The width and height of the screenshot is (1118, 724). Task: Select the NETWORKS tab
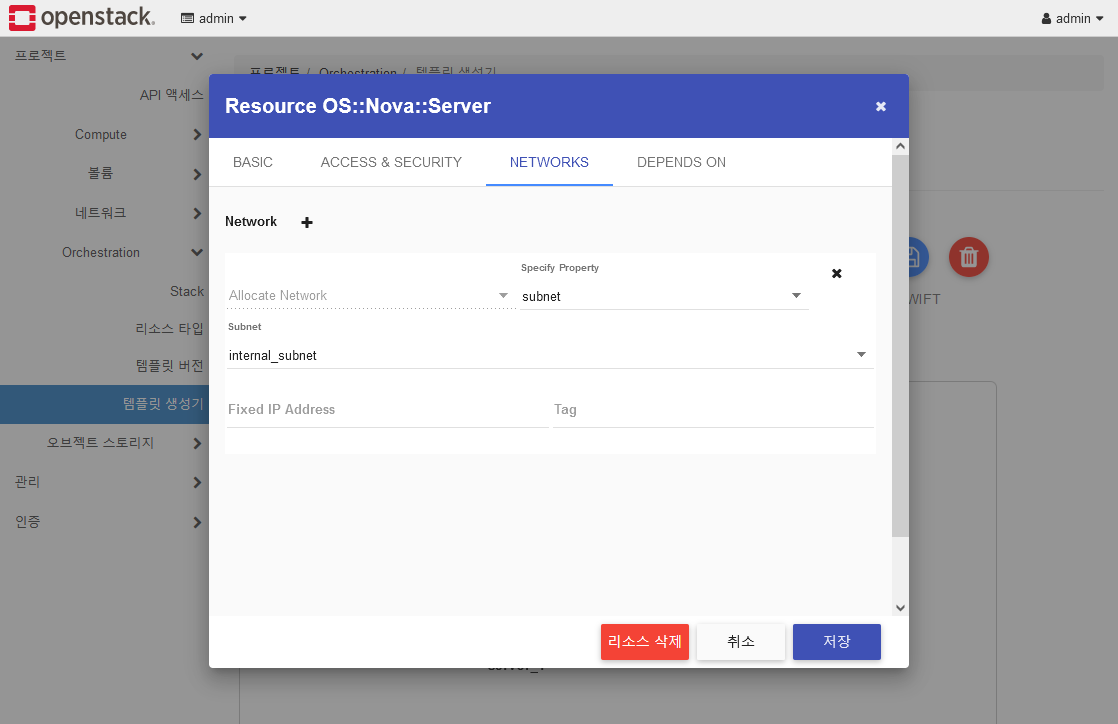pos(549,162)
